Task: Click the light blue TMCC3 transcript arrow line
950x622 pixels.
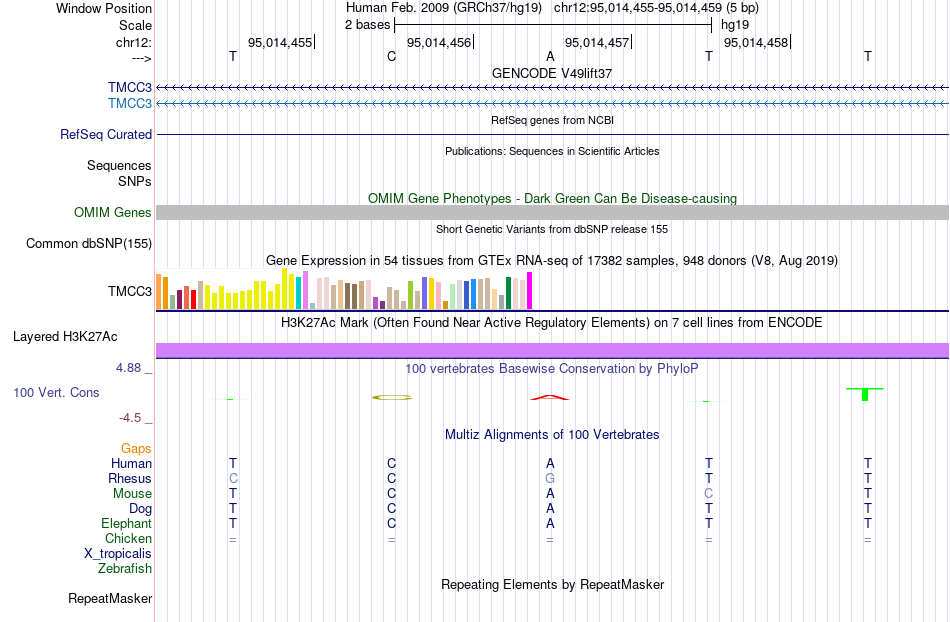Action: coord(553,104)
